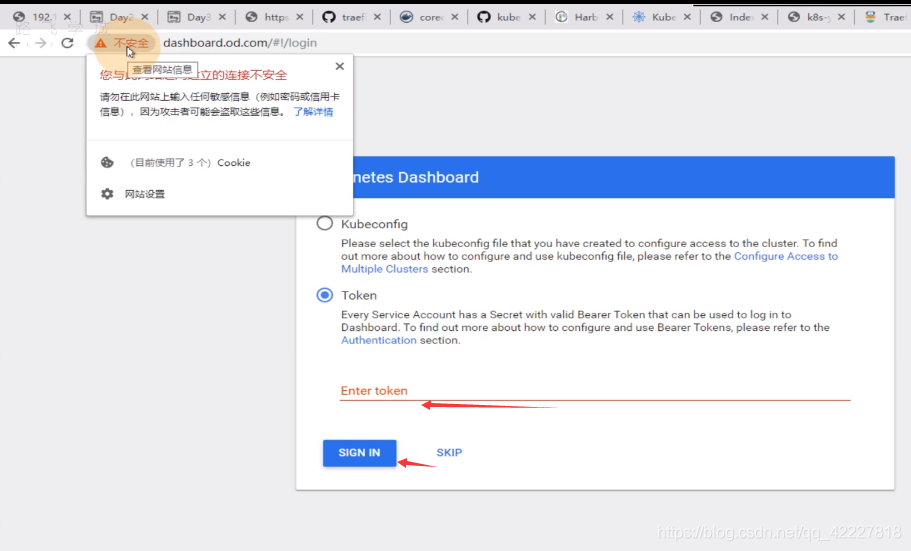Viewport: 911px width, 551px height.
Task: Click the SKIP button
Action: coord(449,453)
